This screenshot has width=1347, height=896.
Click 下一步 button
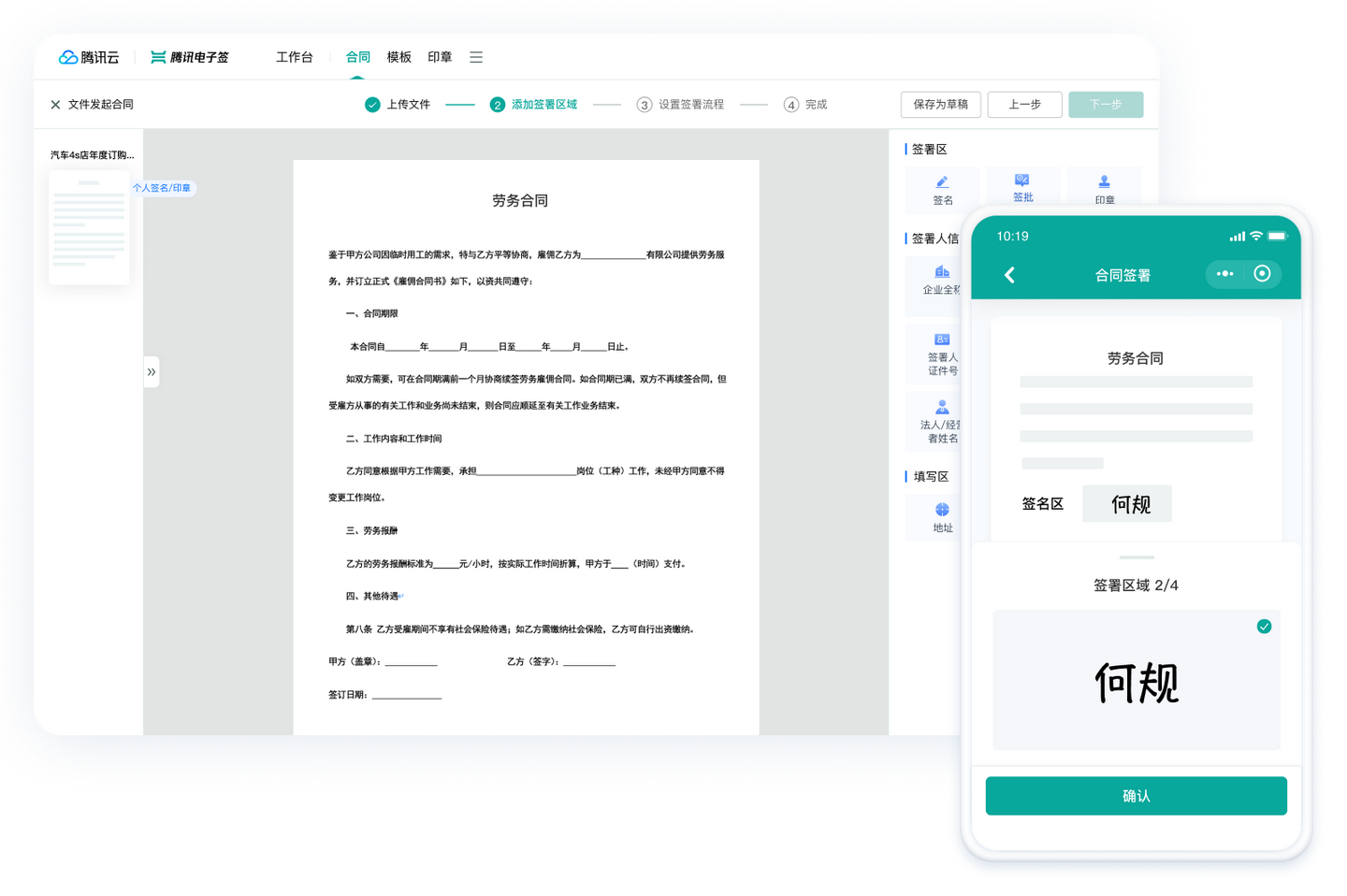tap(1106, 105)
